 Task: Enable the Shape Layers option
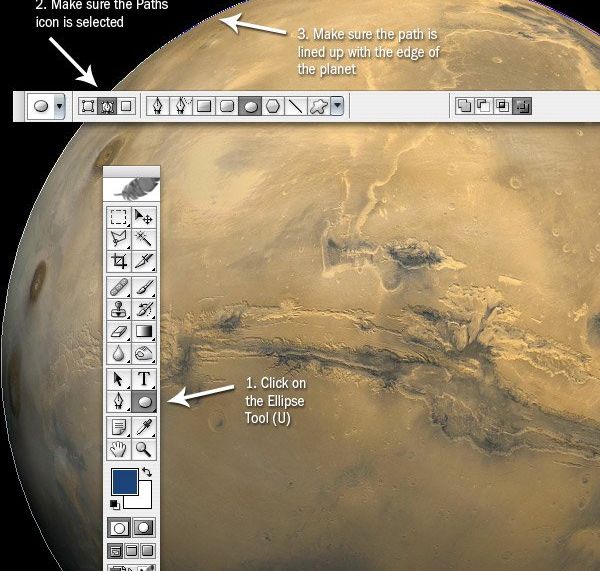click(x=88, y=106)
